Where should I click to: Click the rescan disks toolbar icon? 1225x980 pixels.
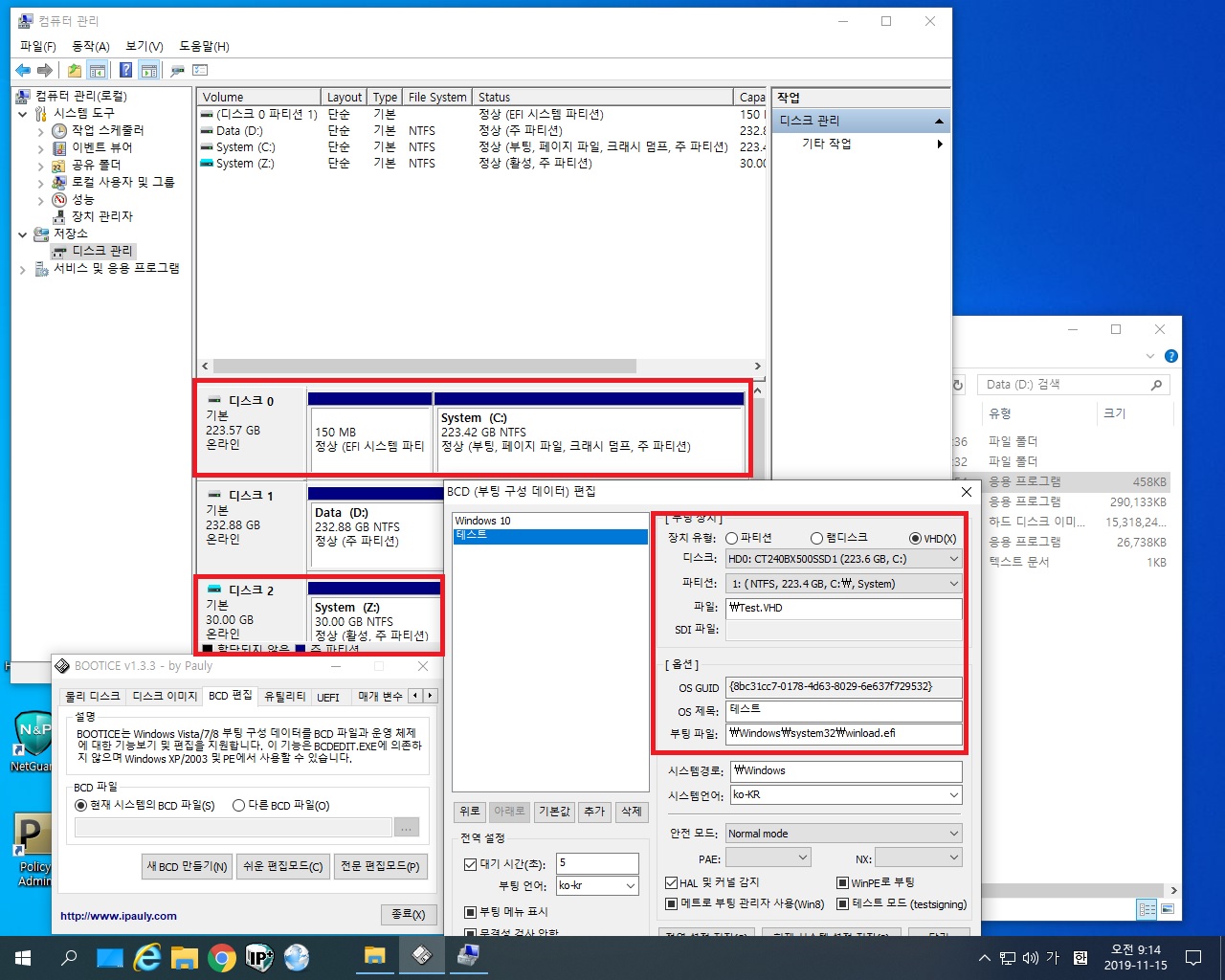pos(177,70)
